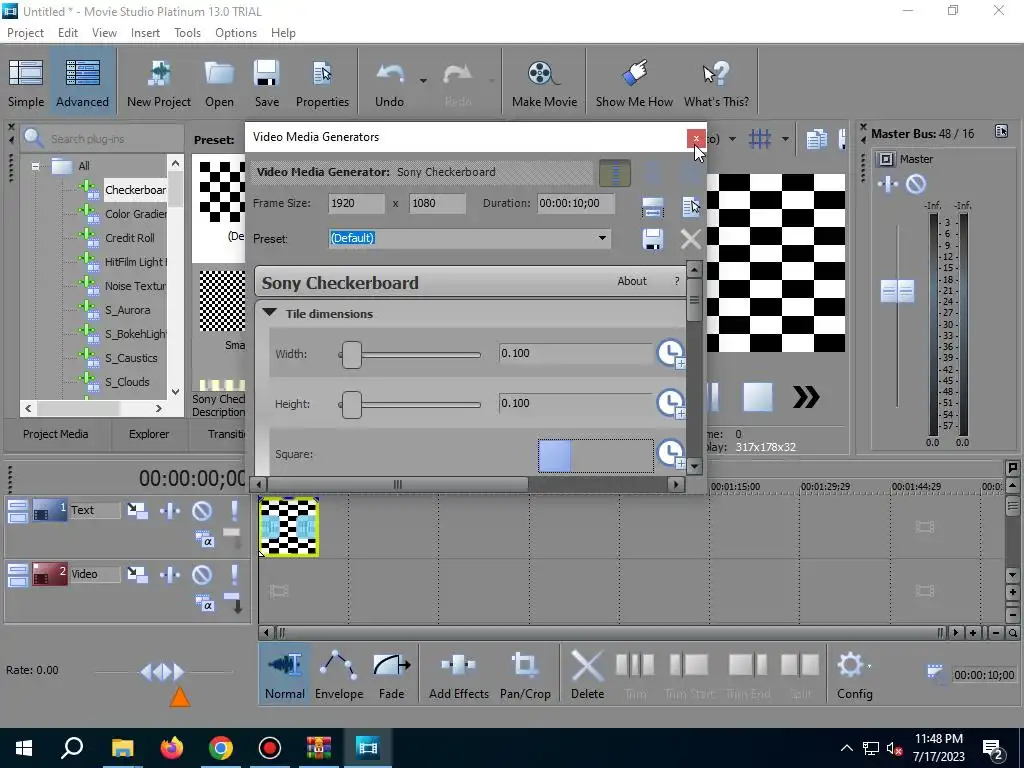1024x768 pixels.
Task: Open the Preset dropdown in generator dialog
Action: point(602,238)
